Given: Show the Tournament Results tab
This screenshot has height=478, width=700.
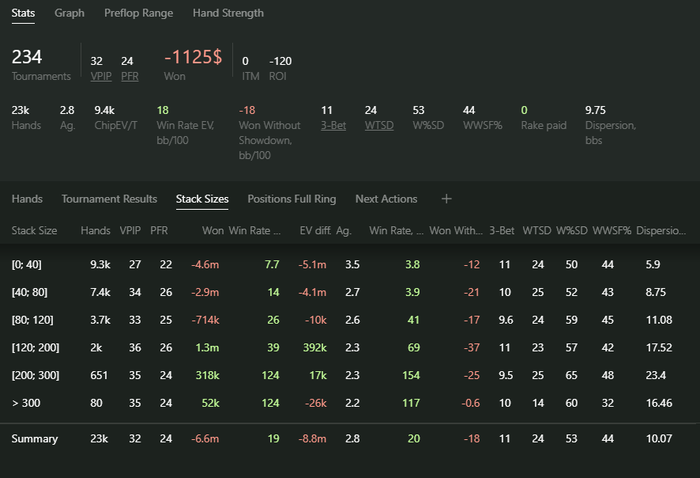Looking at the screenshot, I should 109,199.
